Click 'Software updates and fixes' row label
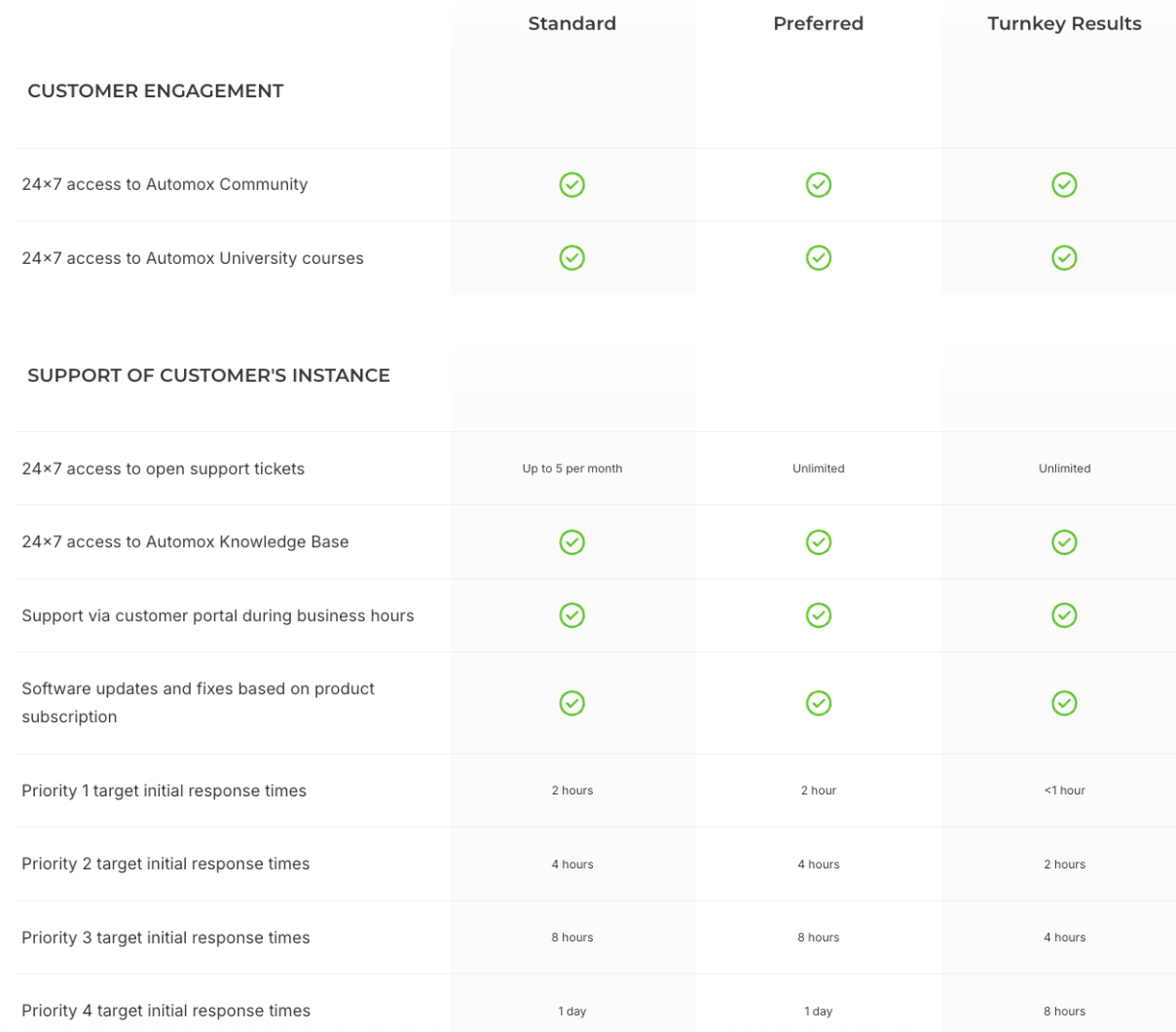Image resolution: width=1176 pixels, height=1032 pixels. point(198,702)
